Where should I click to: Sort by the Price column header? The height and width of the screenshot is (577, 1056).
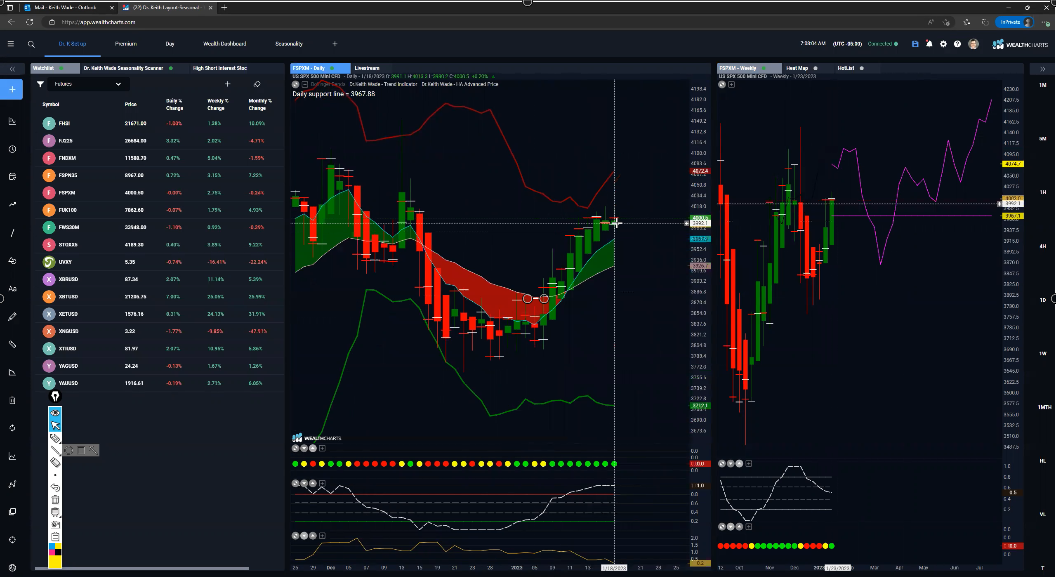(131, 104)
